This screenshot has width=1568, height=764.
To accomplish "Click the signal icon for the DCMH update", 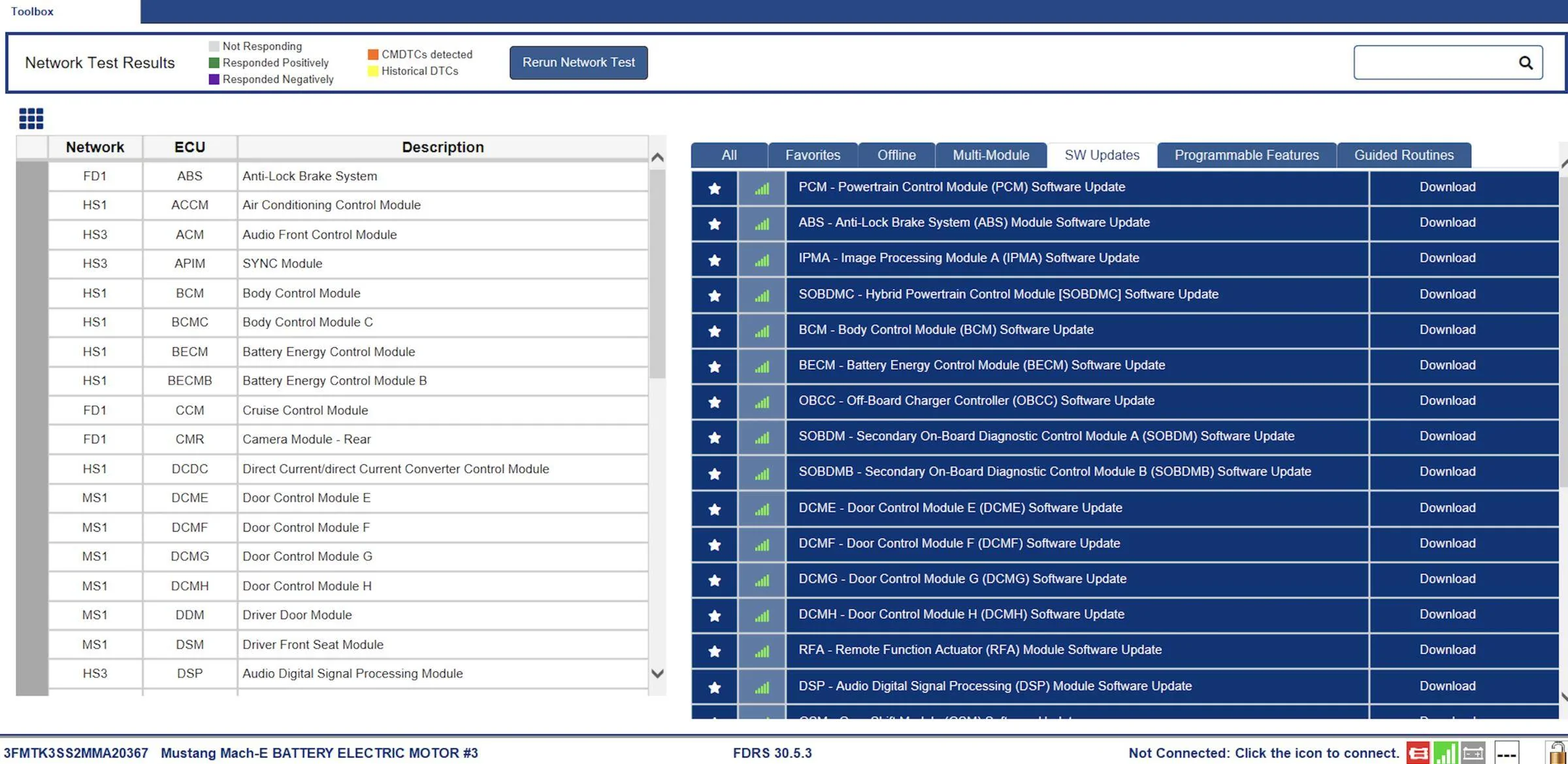I will click(762, 616).
